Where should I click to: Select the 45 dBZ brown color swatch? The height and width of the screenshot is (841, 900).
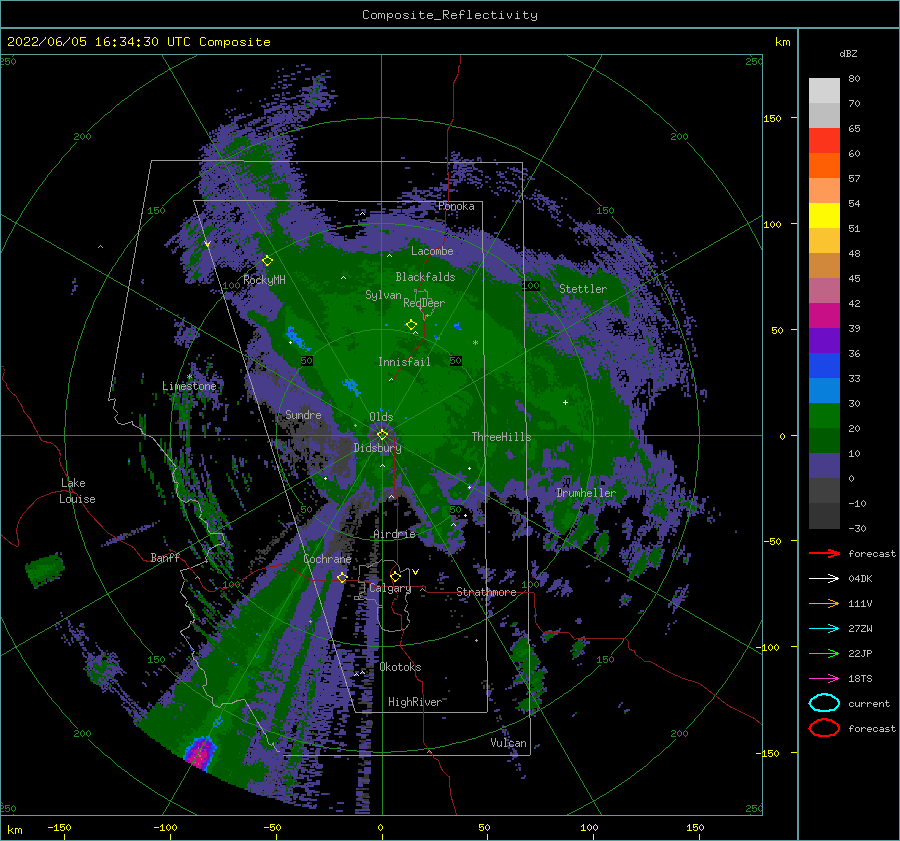(x=824, y=265)
